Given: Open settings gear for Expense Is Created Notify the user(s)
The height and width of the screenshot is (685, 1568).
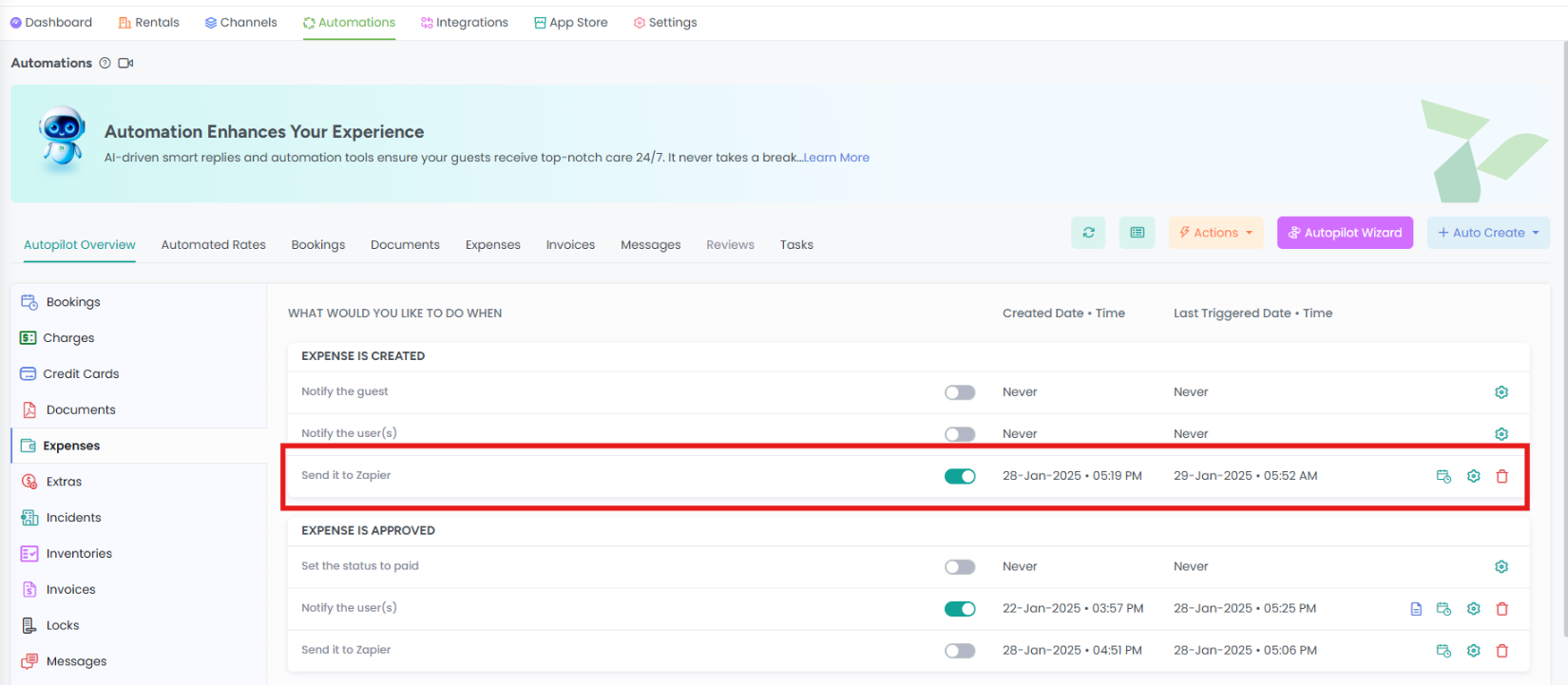Looking at the screenshot, I should [1501, 434].
